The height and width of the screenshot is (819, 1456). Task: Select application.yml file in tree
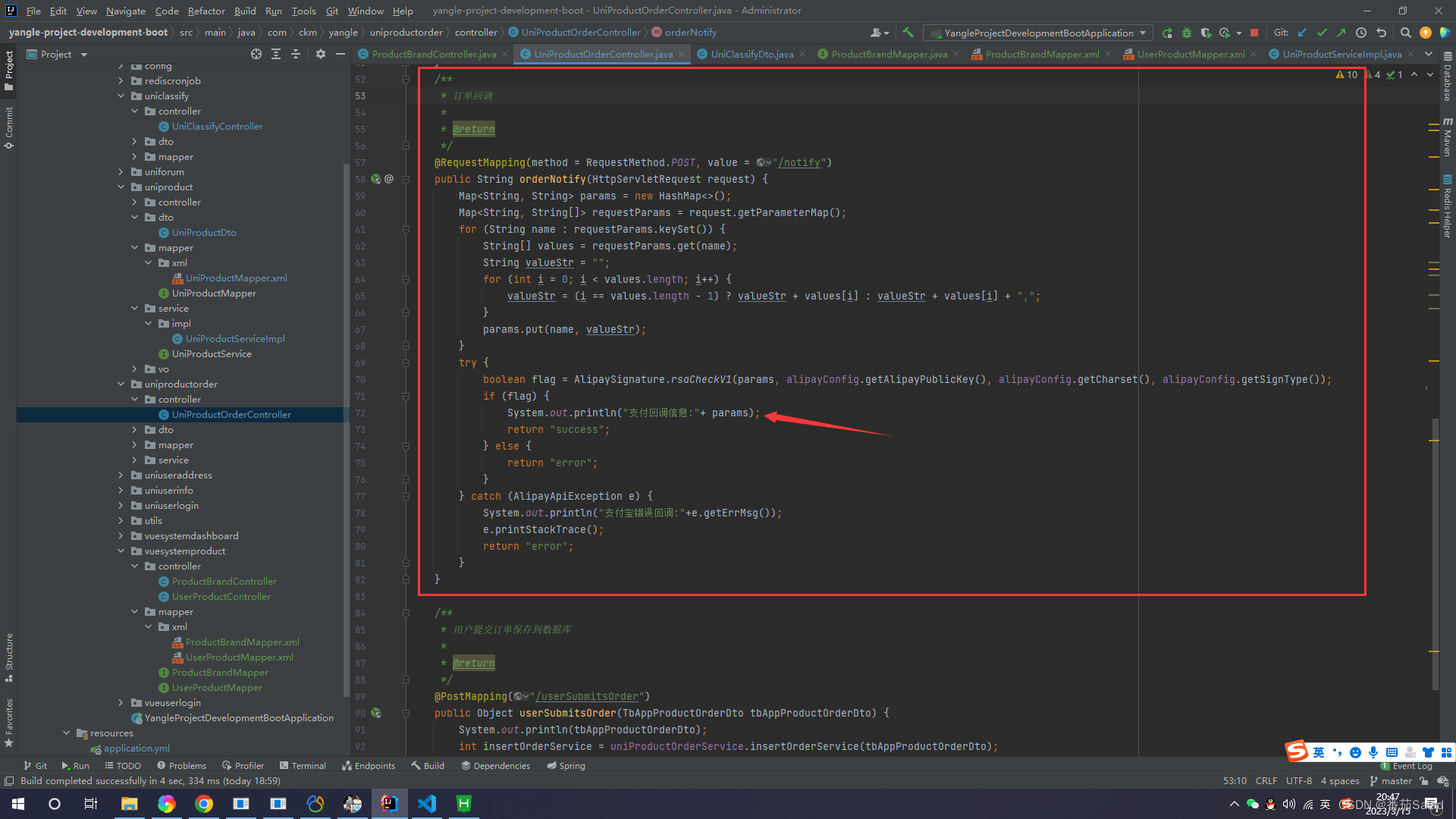click(136, 748)
